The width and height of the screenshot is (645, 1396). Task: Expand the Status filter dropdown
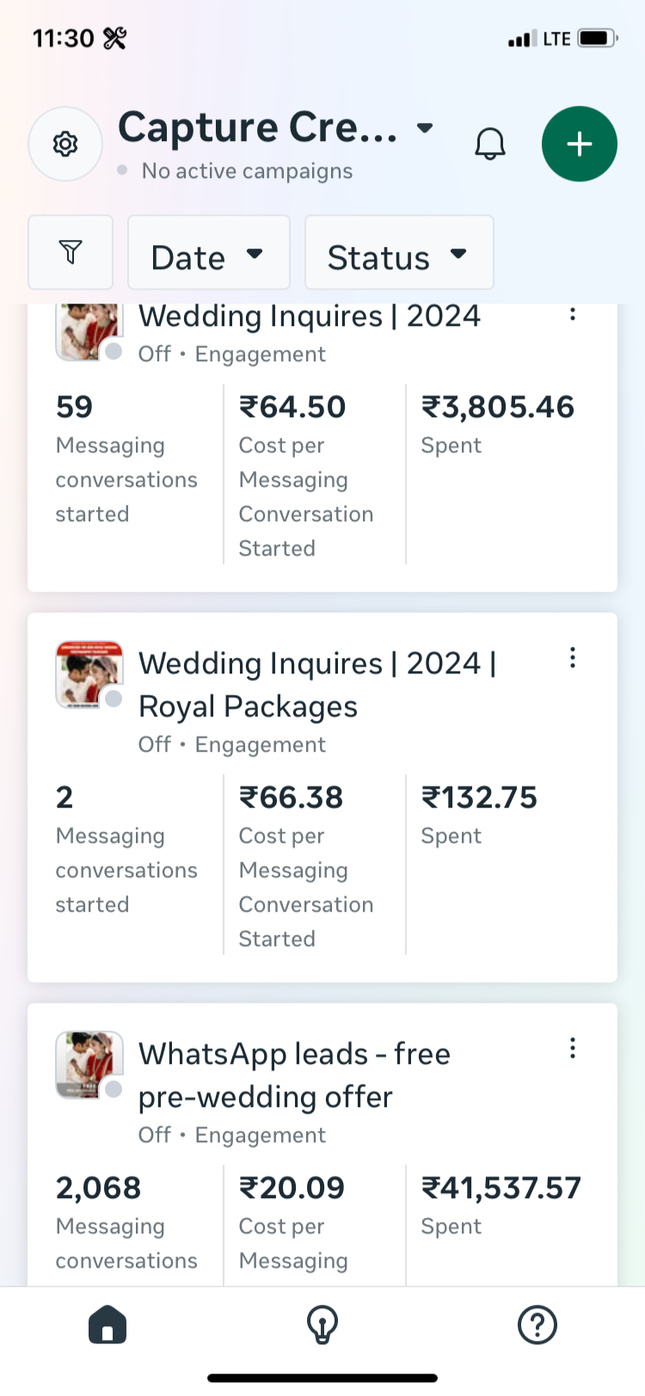398,253
